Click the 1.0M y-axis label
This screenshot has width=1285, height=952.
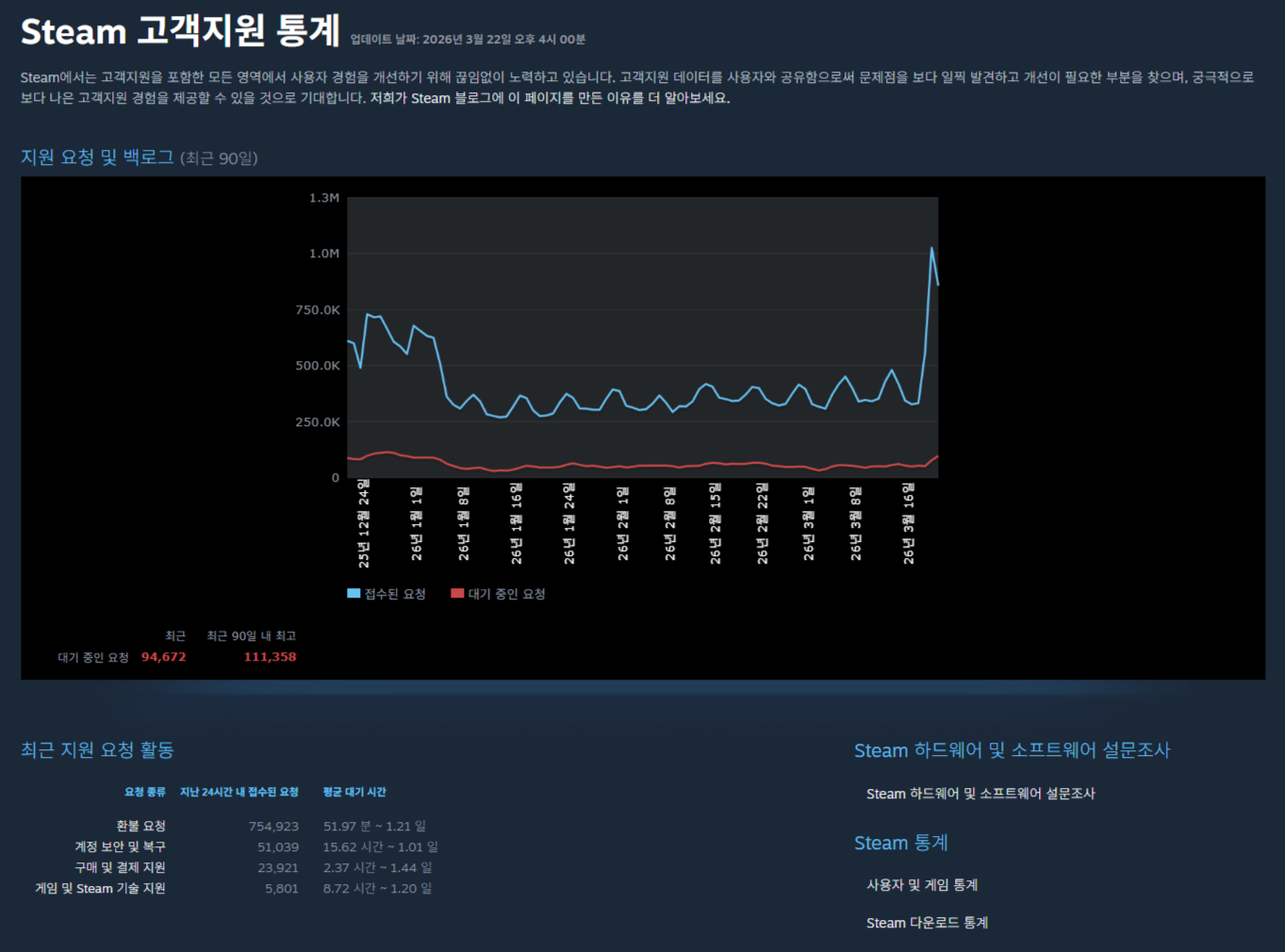324,254
